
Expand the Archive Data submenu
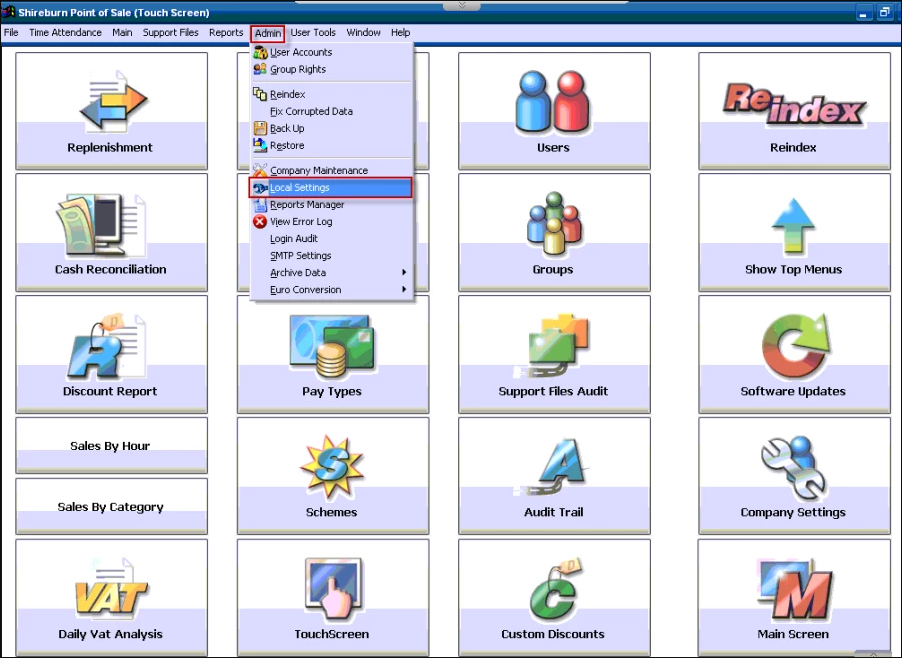pyautogui.click(x=332, y=273)
